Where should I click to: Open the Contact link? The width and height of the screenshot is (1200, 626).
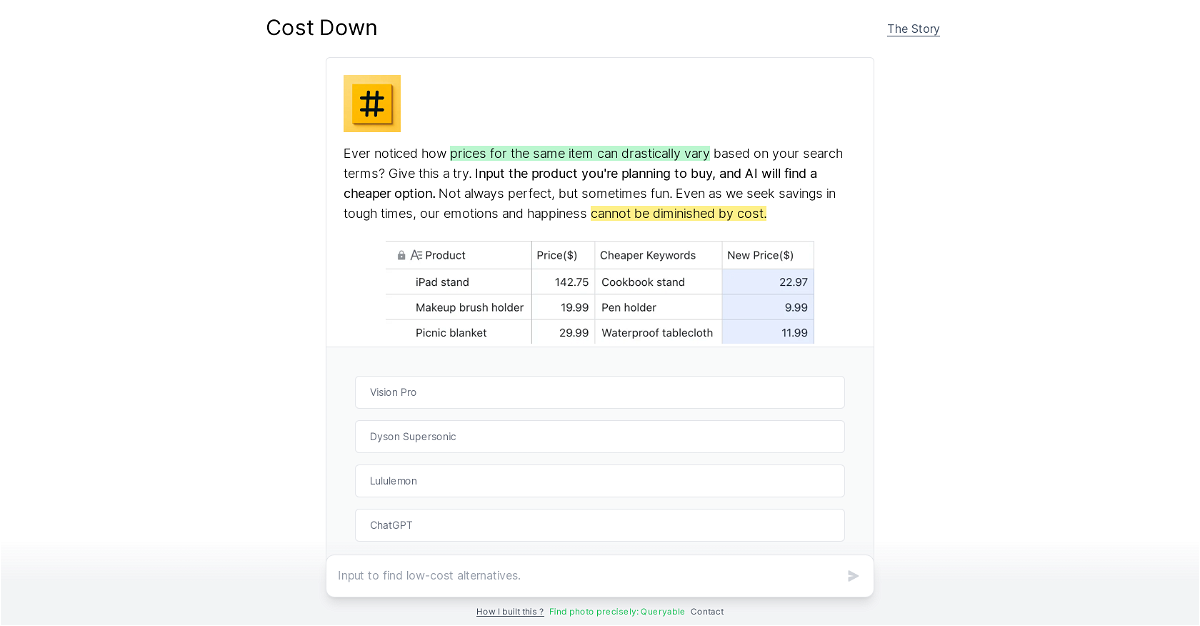(x=707, y=612)
